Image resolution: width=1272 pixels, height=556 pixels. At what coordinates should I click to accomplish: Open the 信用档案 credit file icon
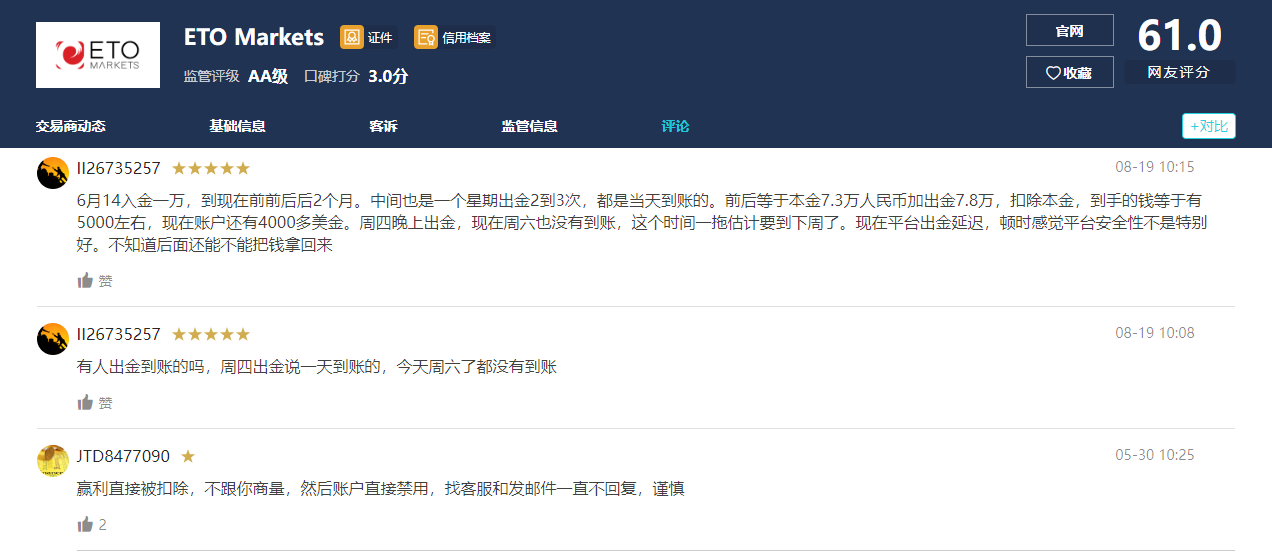click(426, 37)
